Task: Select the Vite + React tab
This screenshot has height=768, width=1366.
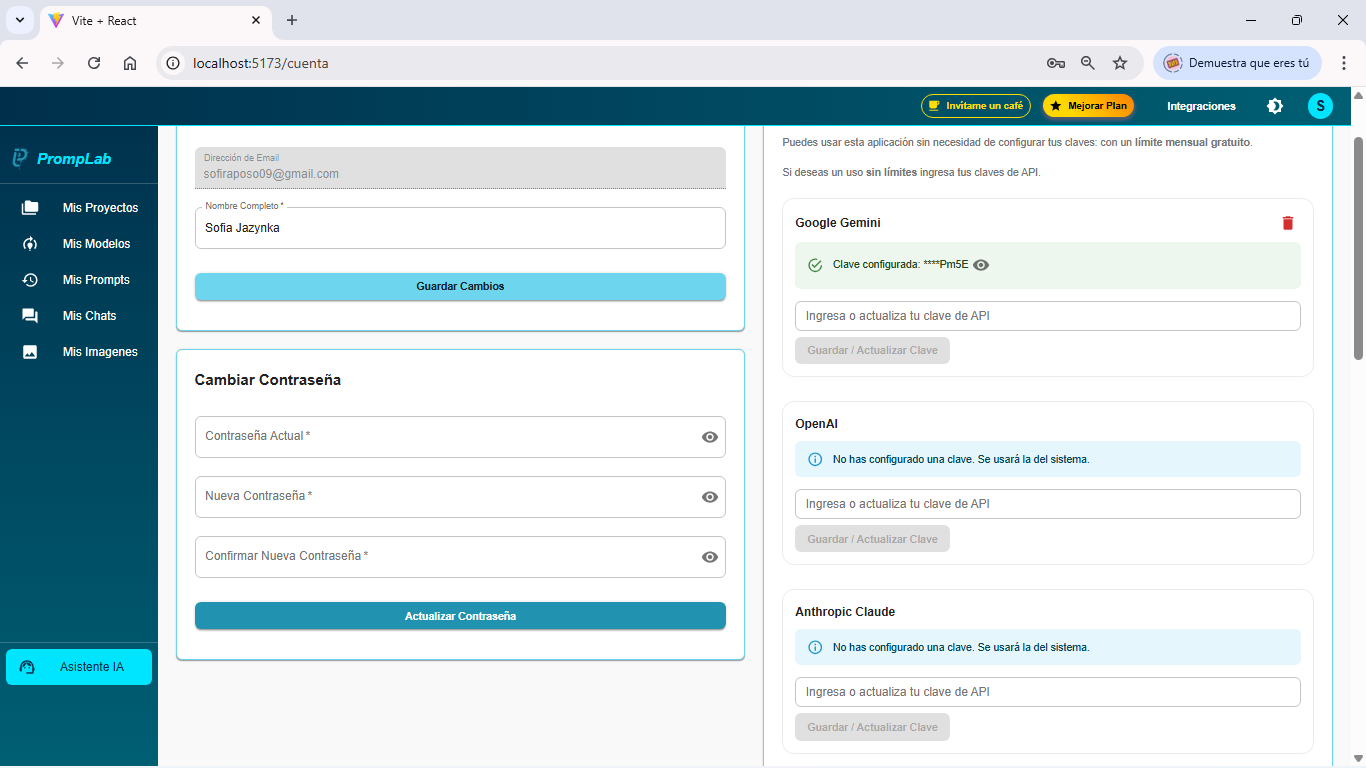Action: (155, 20)
